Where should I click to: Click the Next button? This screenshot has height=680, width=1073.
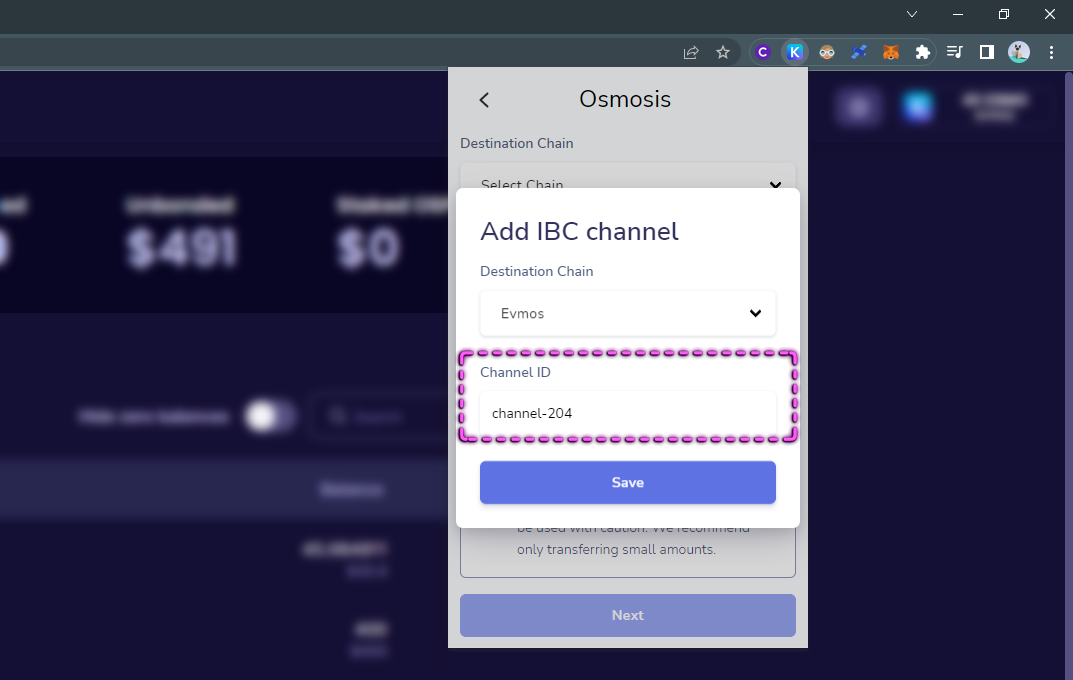[x=628, y=615]
